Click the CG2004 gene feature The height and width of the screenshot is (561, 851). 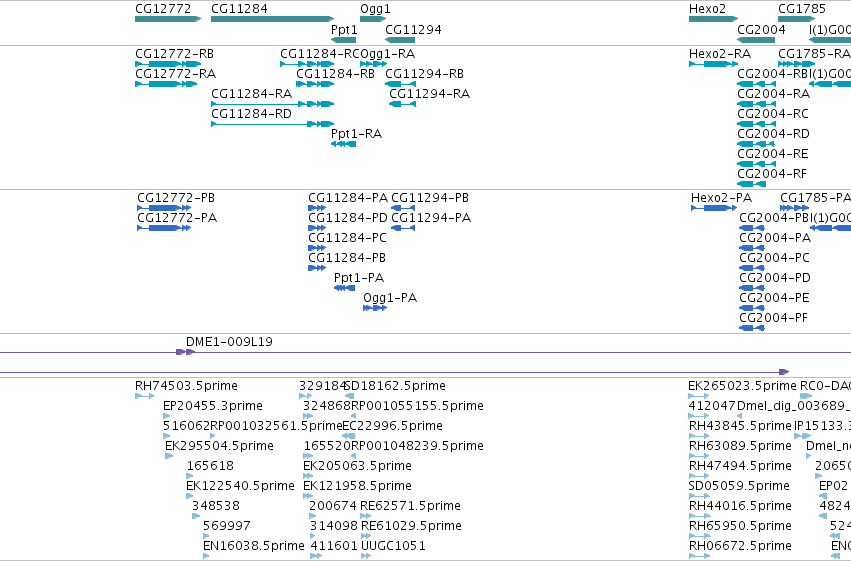point(756,40)
